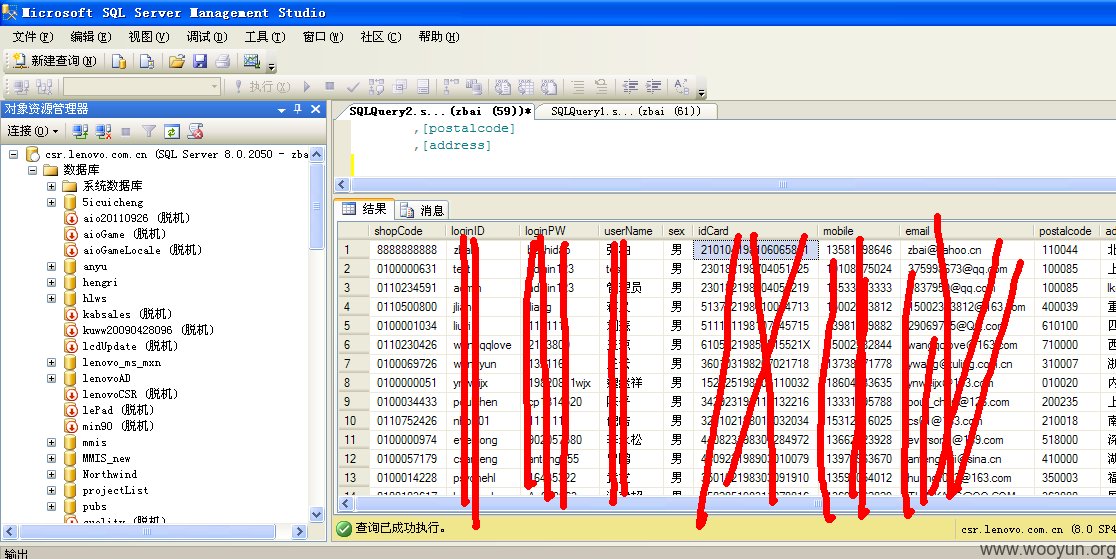Open the 工具 menu
Screen dimensions: 1116x559
pyautogui.click(x=265, y=36)
